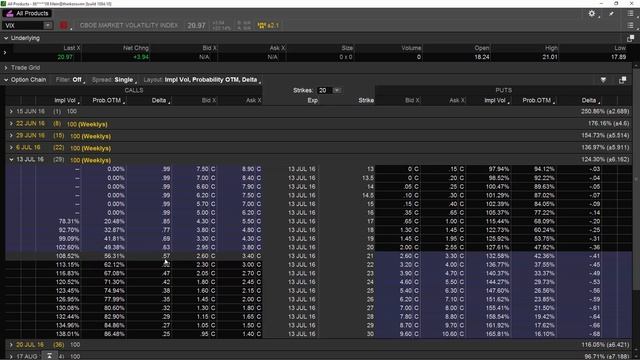640x360 pixels.
Task: Open the Layout dropdown for option chain
Action: [x=202, y=80]
